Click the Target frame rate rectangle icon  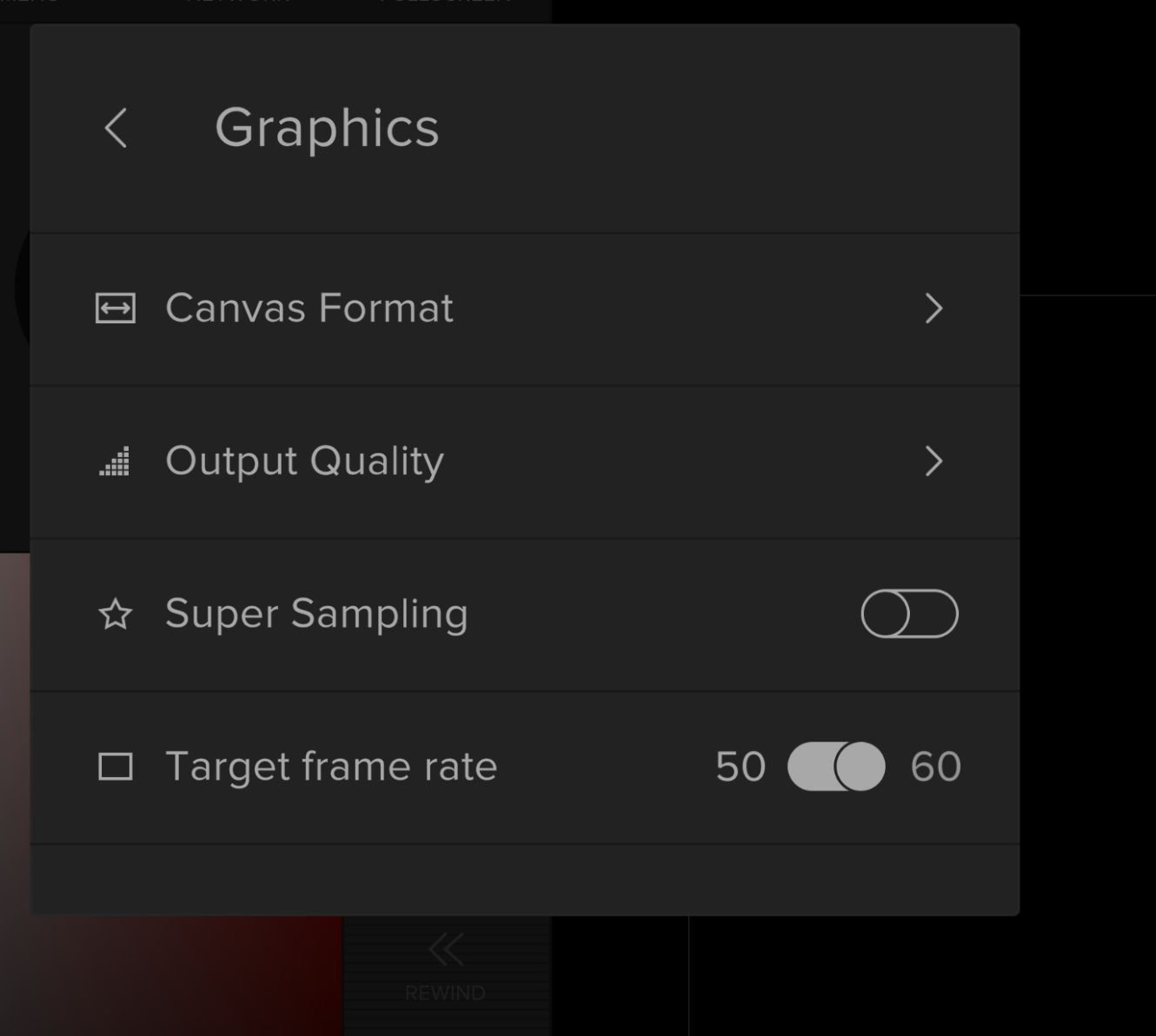tap(116, 767)
